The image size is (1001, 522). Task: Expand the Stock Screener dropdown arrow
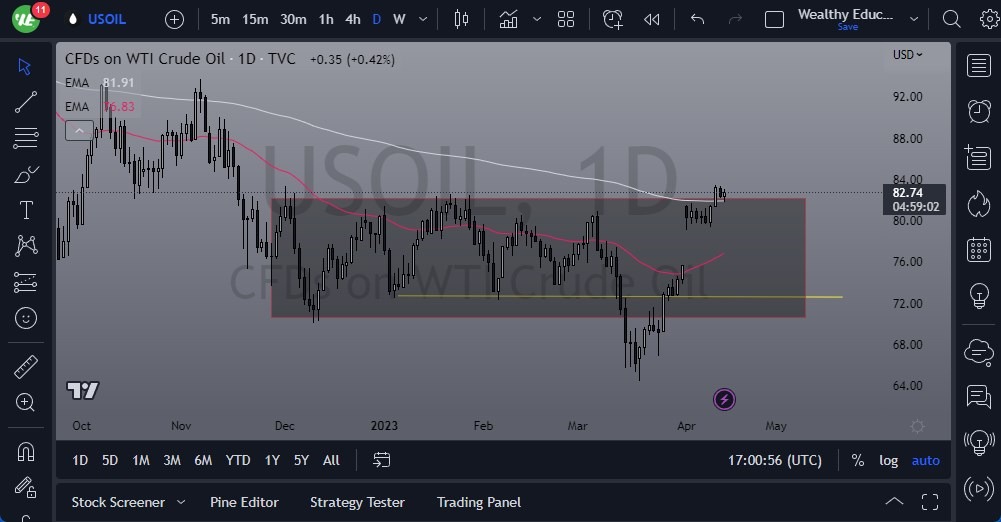coord(181,502)
